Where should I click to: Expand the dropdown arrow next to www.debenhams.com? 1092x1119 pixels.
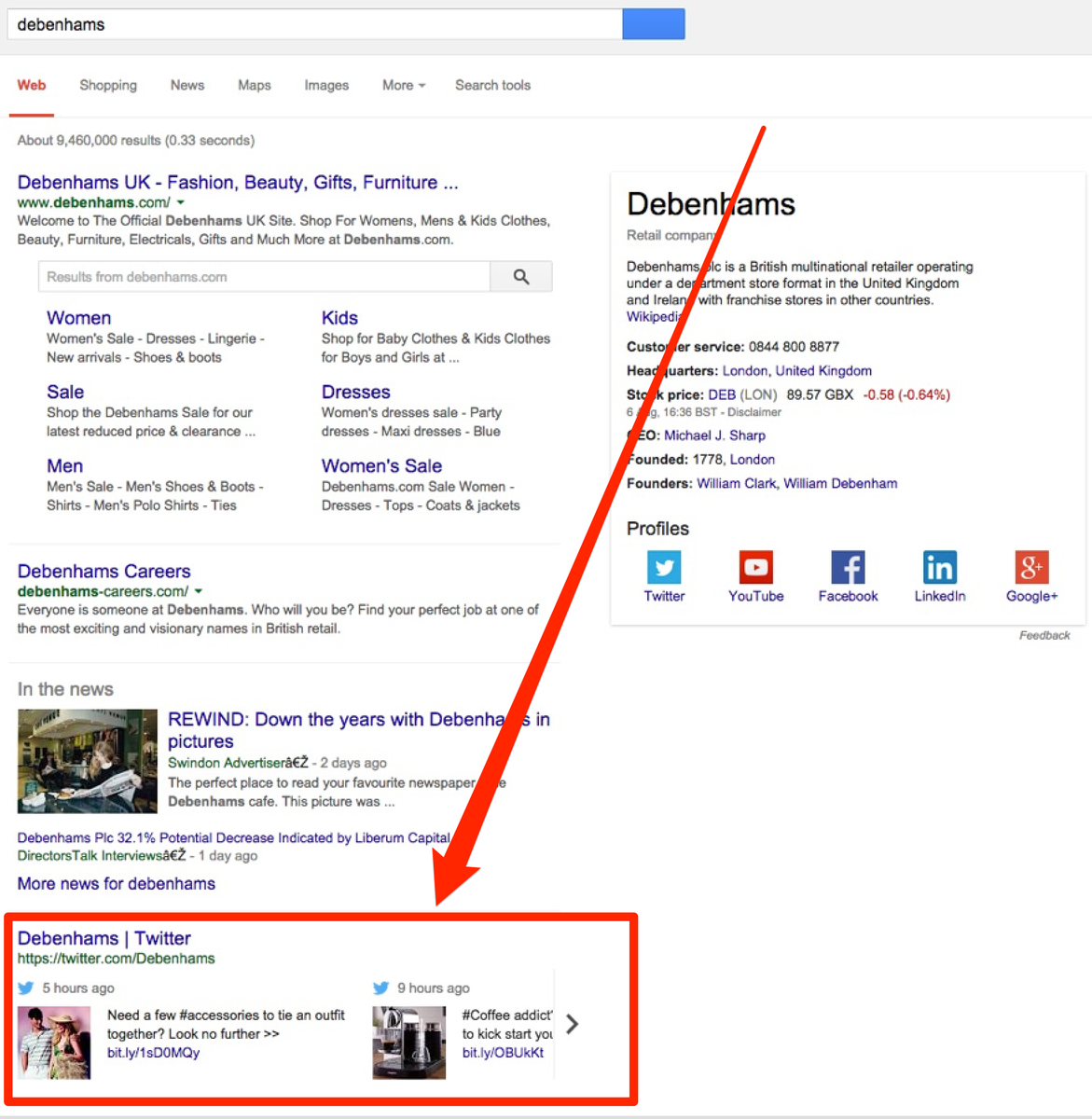180,202
